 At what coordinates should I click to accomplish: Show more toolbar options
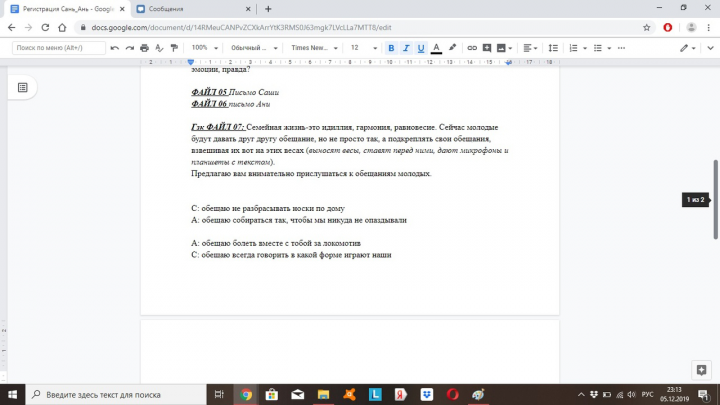pos(621,48)
